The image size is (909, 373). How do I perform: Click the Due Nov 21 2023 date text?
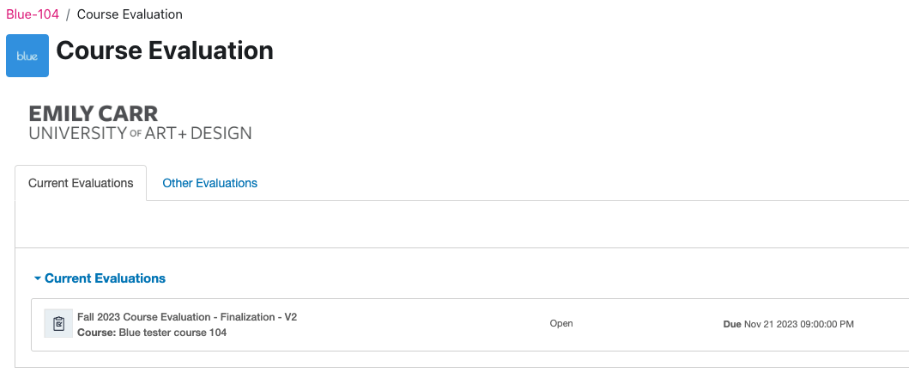(788, 324)
